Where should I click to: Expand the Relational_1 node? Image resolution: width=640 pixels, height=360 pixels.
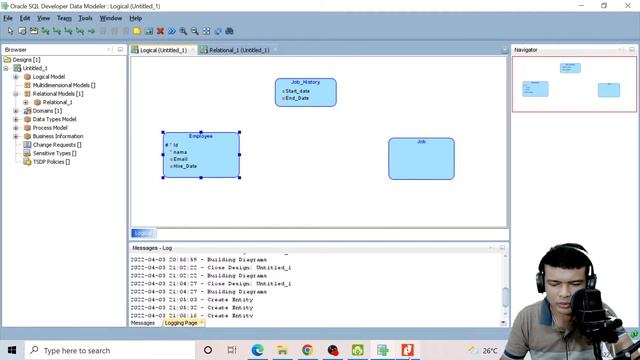(26, 102)
